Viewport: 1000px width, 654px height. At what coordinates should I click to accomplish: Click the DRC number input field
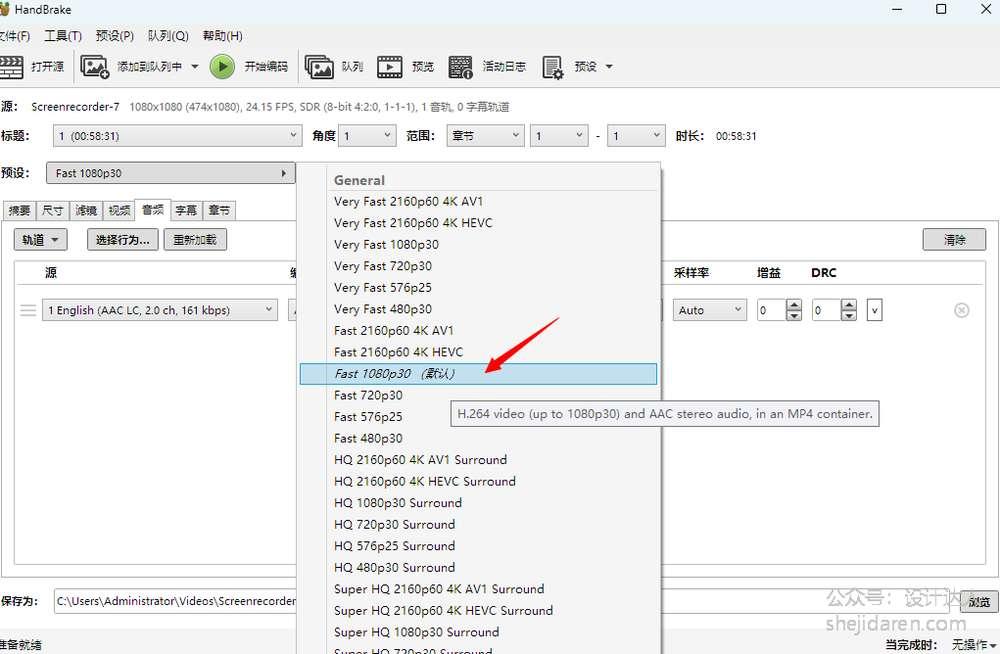point(826,310)
